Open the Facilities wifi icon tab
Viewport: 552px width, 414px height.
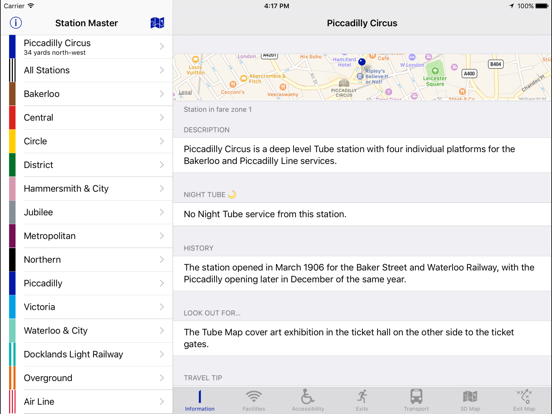[x=254, y=396]
